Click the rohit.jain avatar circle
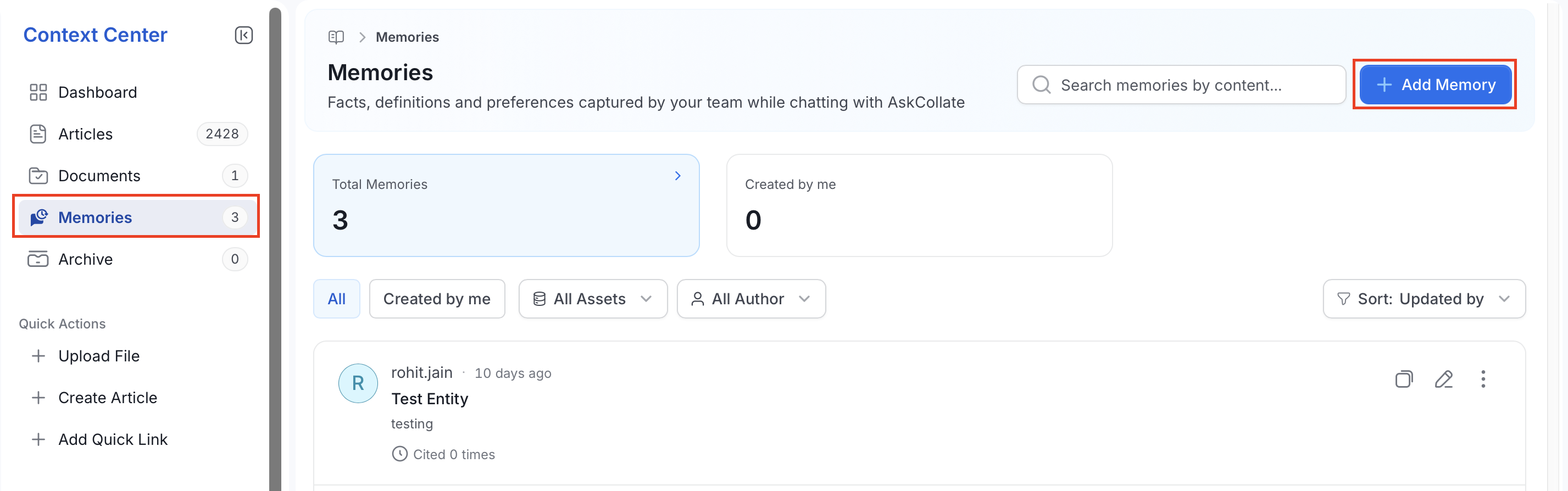This screenshot has height=491, width=1568. click(358, 383)
